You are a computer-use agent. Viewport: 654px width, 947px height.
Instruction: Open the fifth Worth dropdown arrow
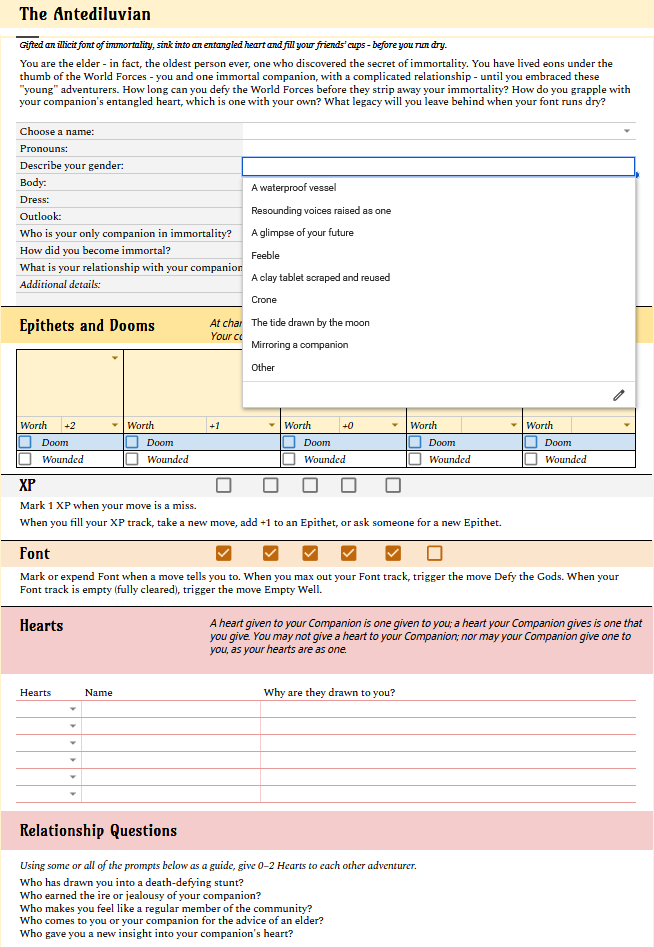(627, 425)
